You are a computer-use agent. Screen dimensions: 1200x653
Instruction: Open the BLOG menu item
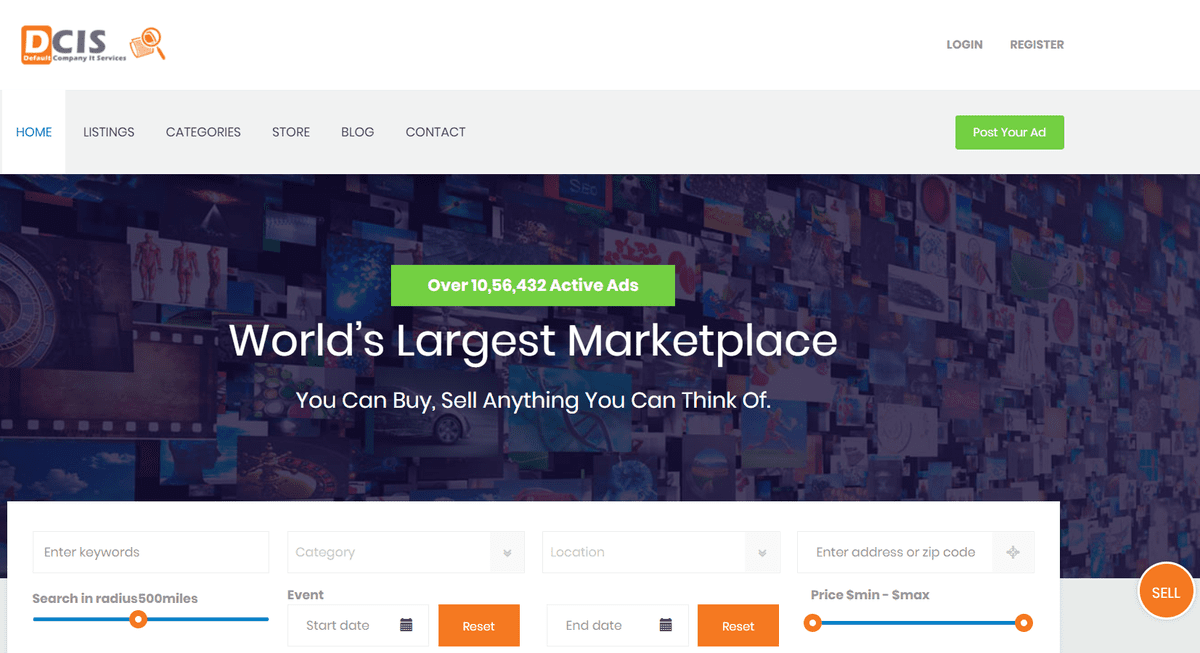point(357,132)
